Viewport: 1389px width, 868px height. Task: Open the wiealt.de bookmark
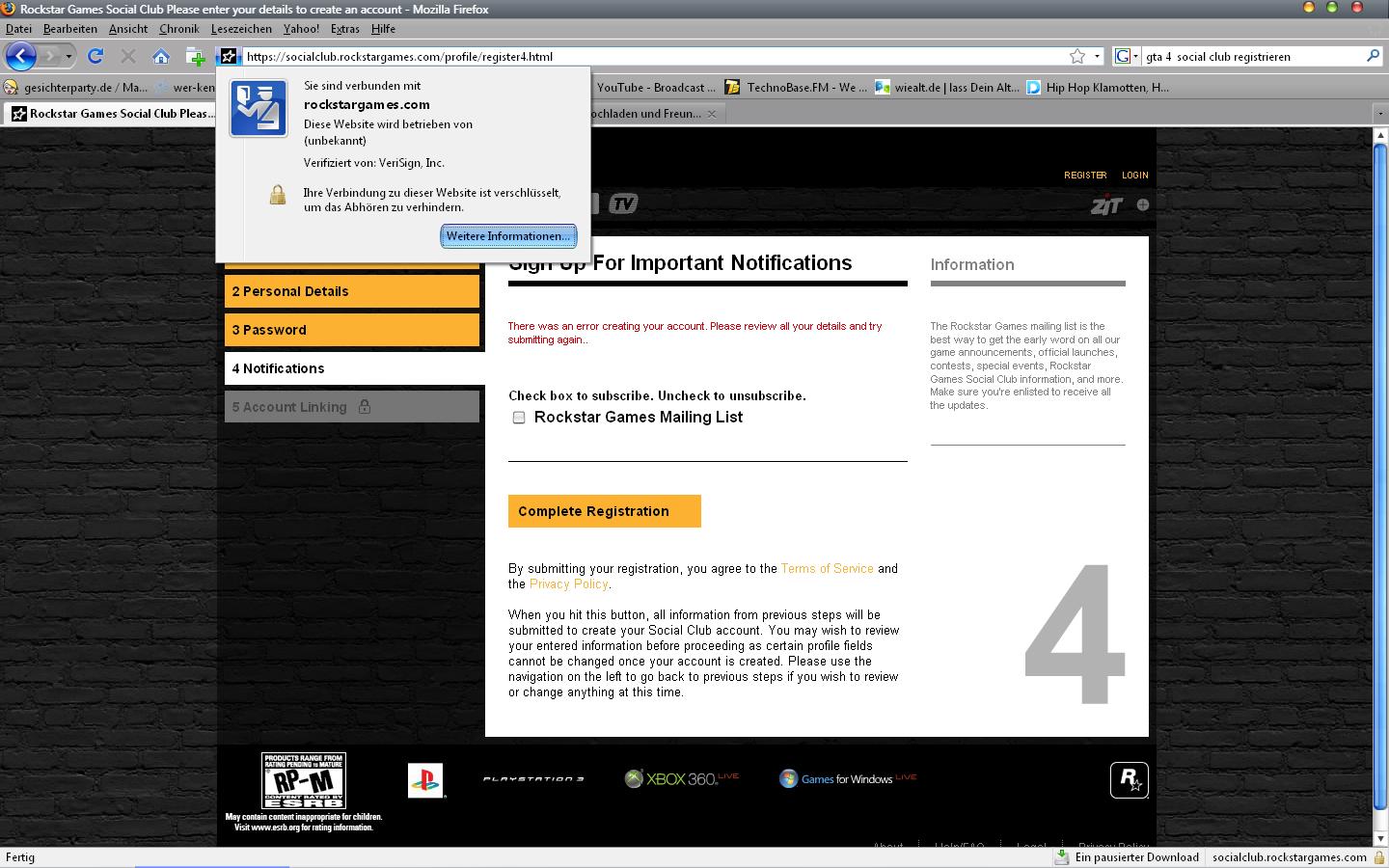click(x=947, y=87)
